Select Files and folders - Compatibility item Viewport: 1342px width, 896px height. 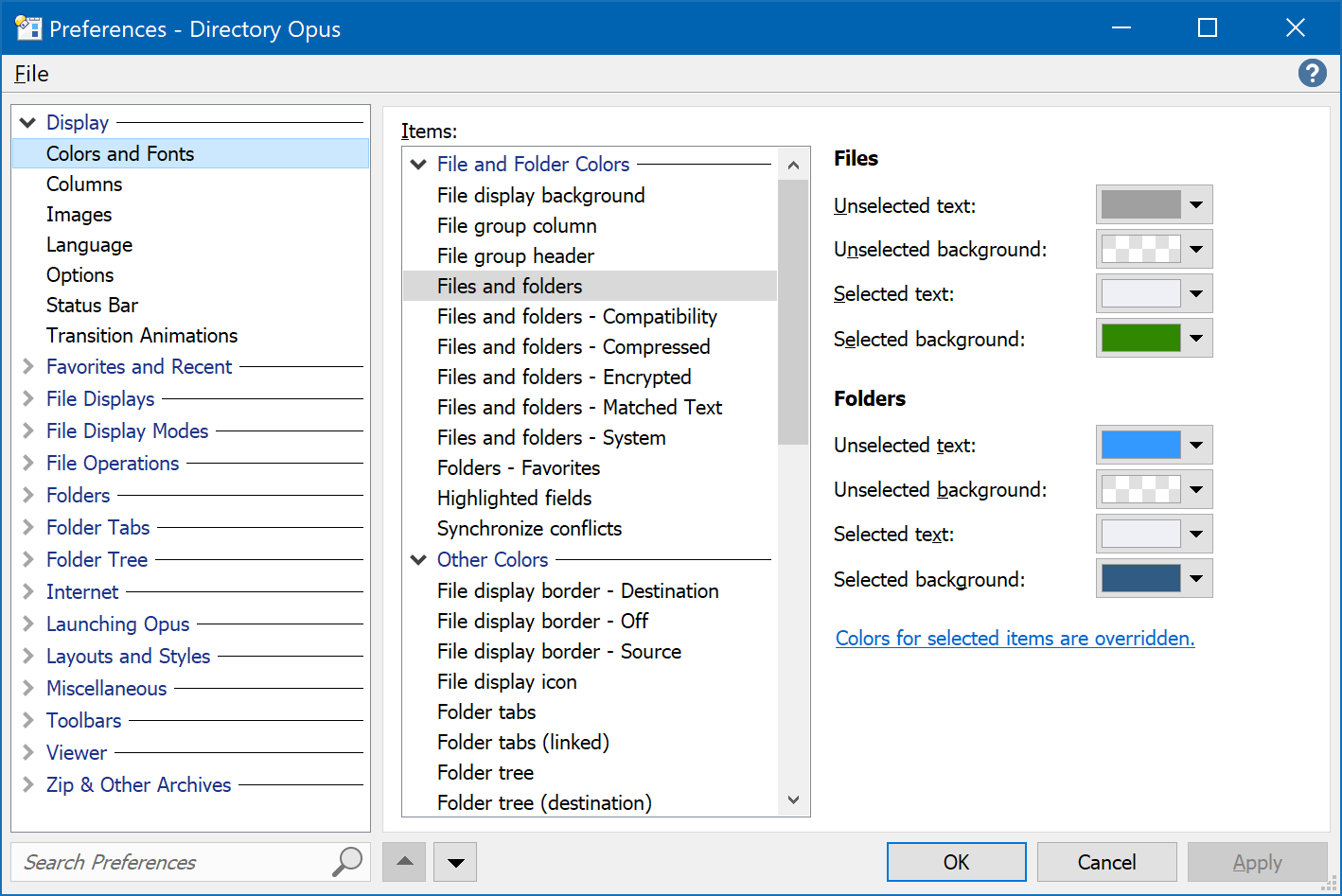590,316
